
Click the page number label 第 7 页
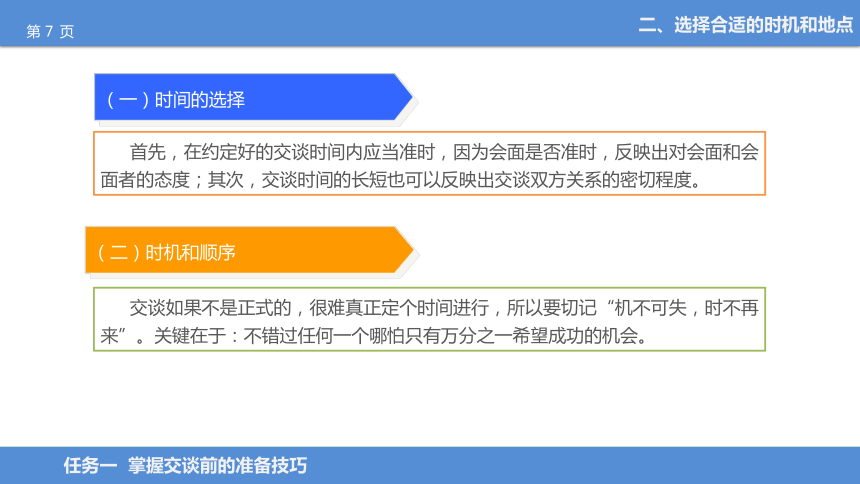50,31
